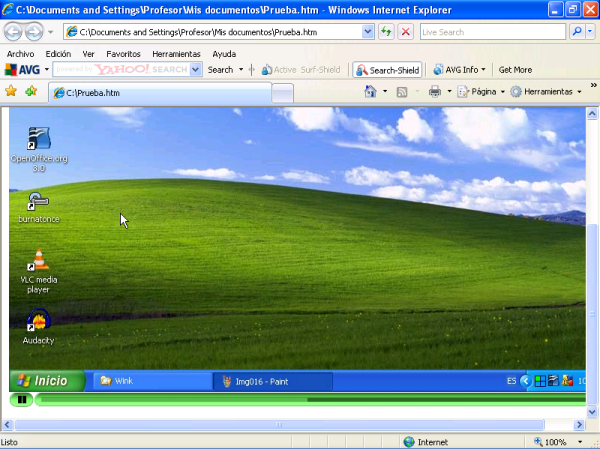Click the Live Search magnifier icon
The height and width of the screenshot is (449, 600).
click(577, 32)
